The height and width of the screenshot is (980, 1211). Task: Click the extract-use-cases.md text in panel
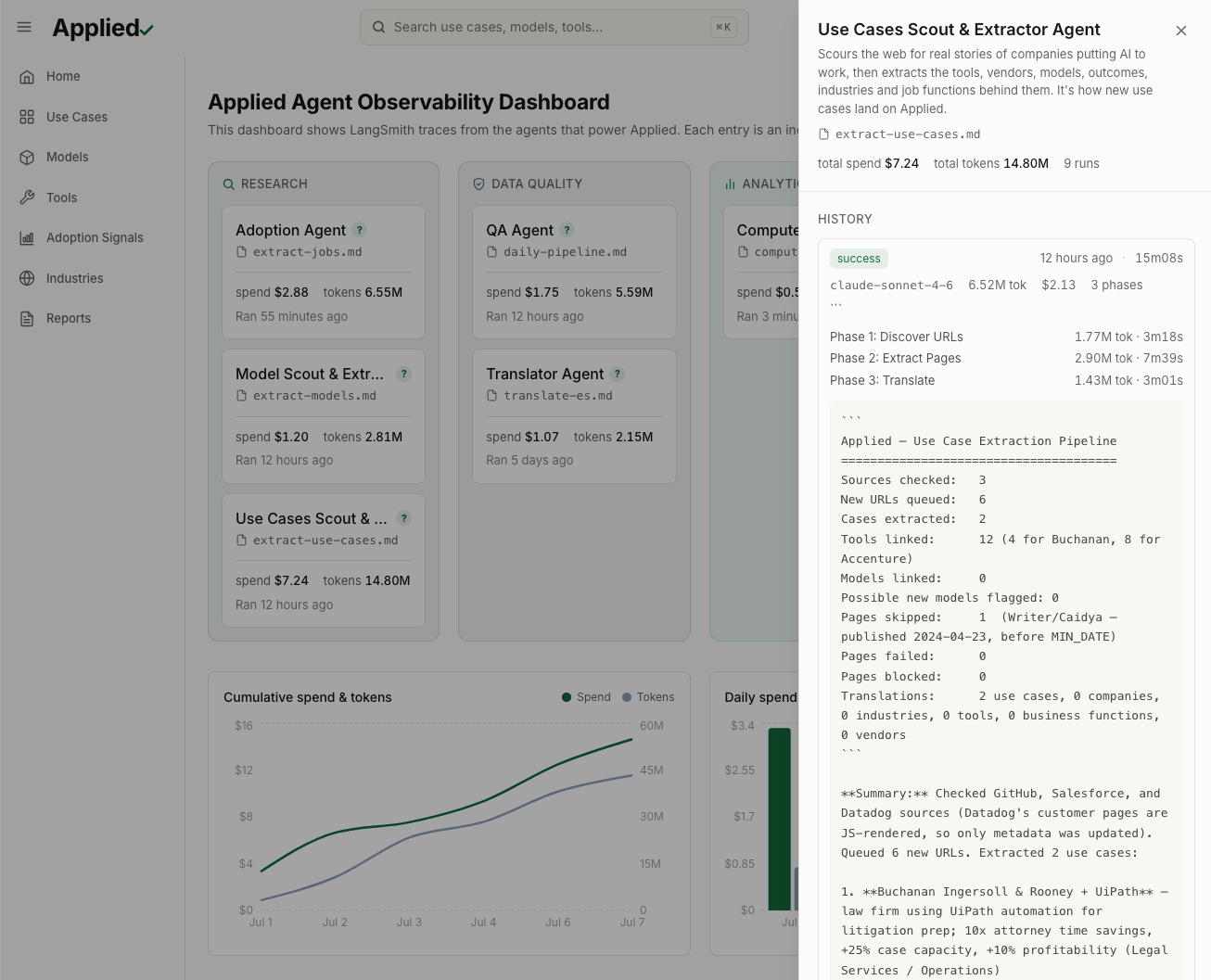point(908,134)
